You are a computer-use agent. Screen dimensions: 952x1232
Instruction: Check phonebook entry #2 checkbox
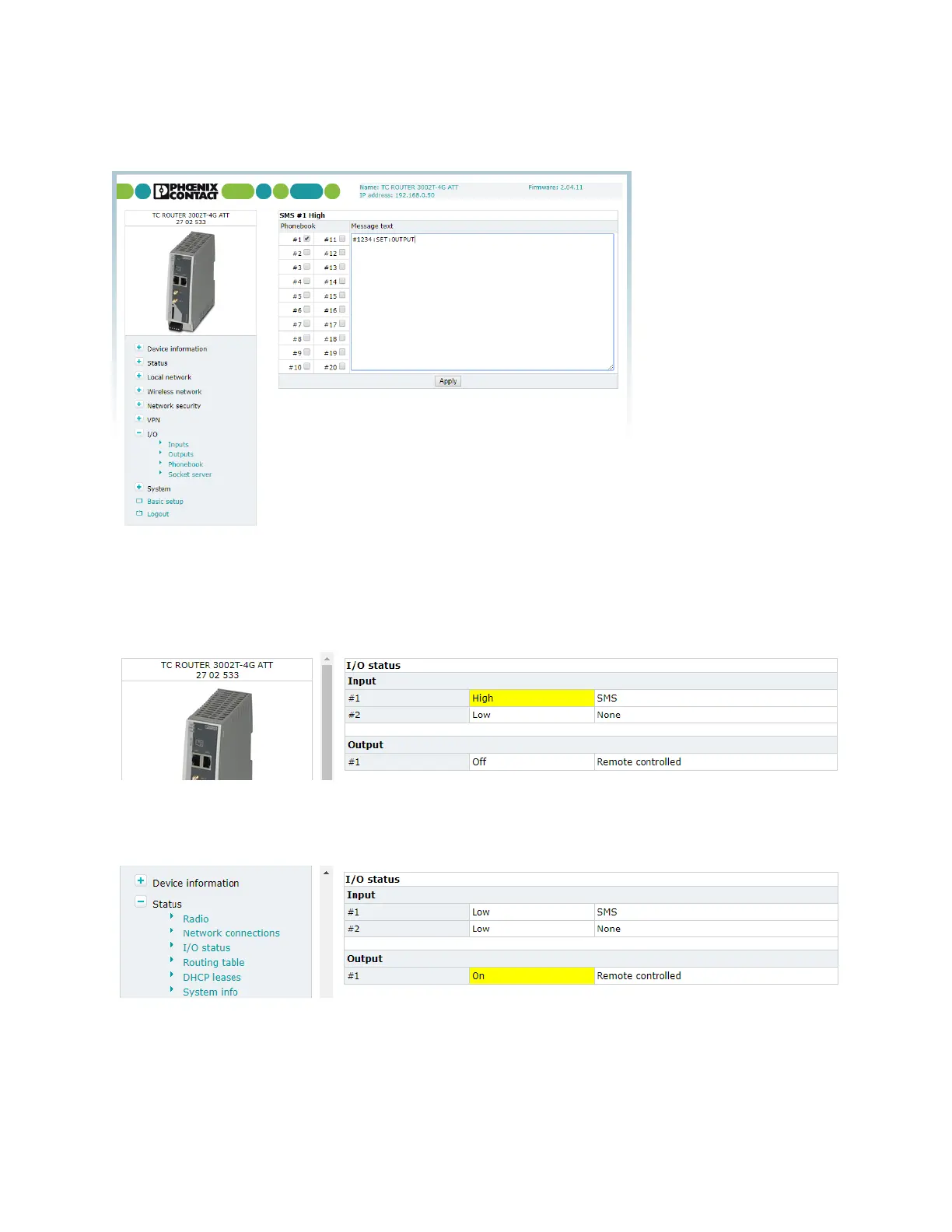point(306,253)
